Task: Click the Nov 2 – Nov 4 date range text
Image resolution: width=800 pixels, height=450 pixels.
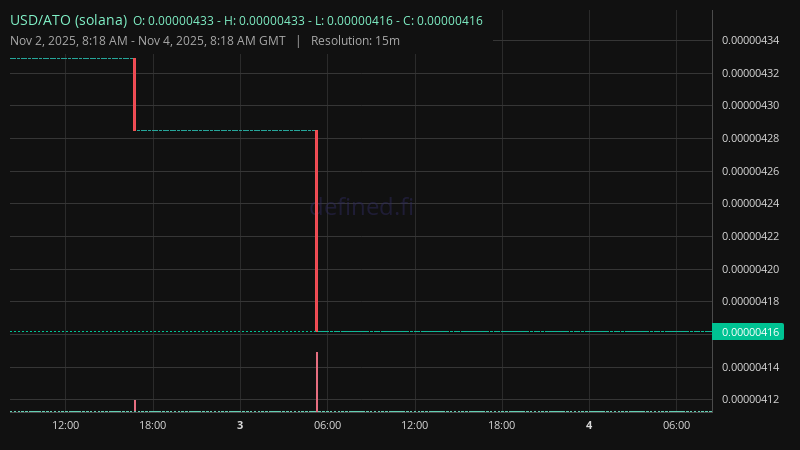Action: [147, 40]
